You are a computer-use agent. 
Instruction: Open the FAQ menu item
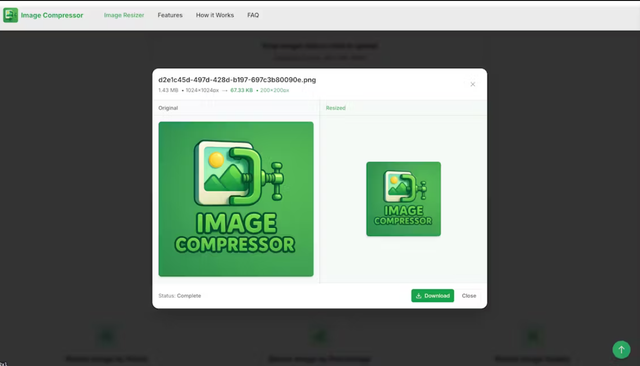pyautogui.click(x=253, y=15)
